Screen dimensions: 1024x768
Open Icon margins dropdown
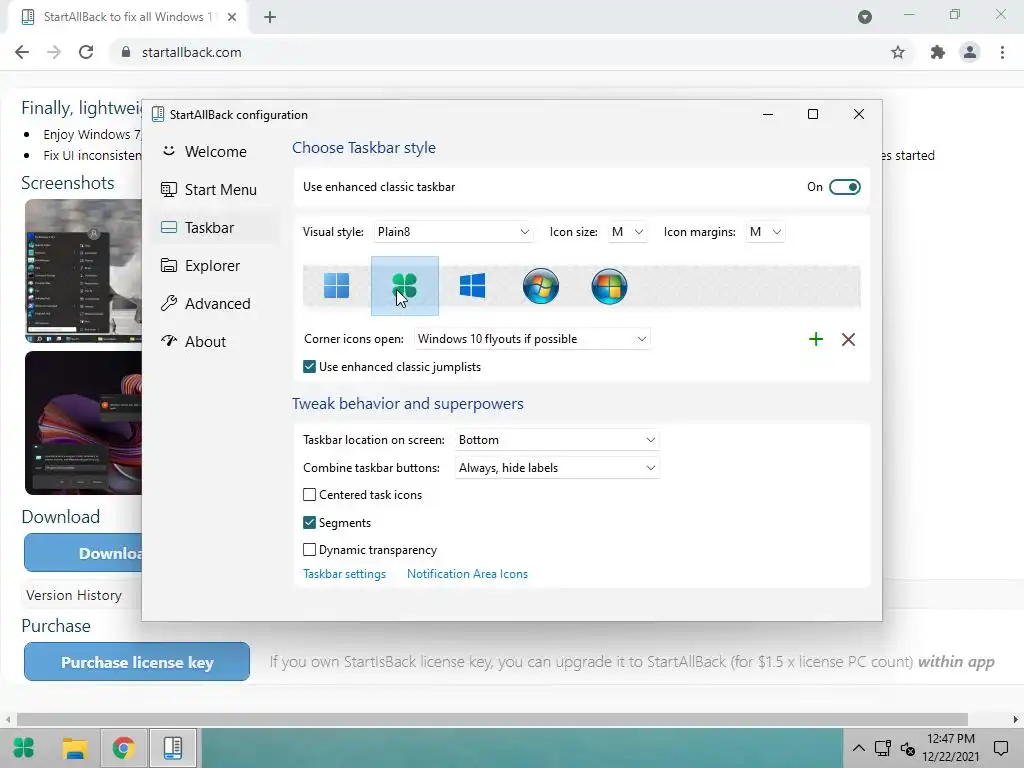pos(765,232)
